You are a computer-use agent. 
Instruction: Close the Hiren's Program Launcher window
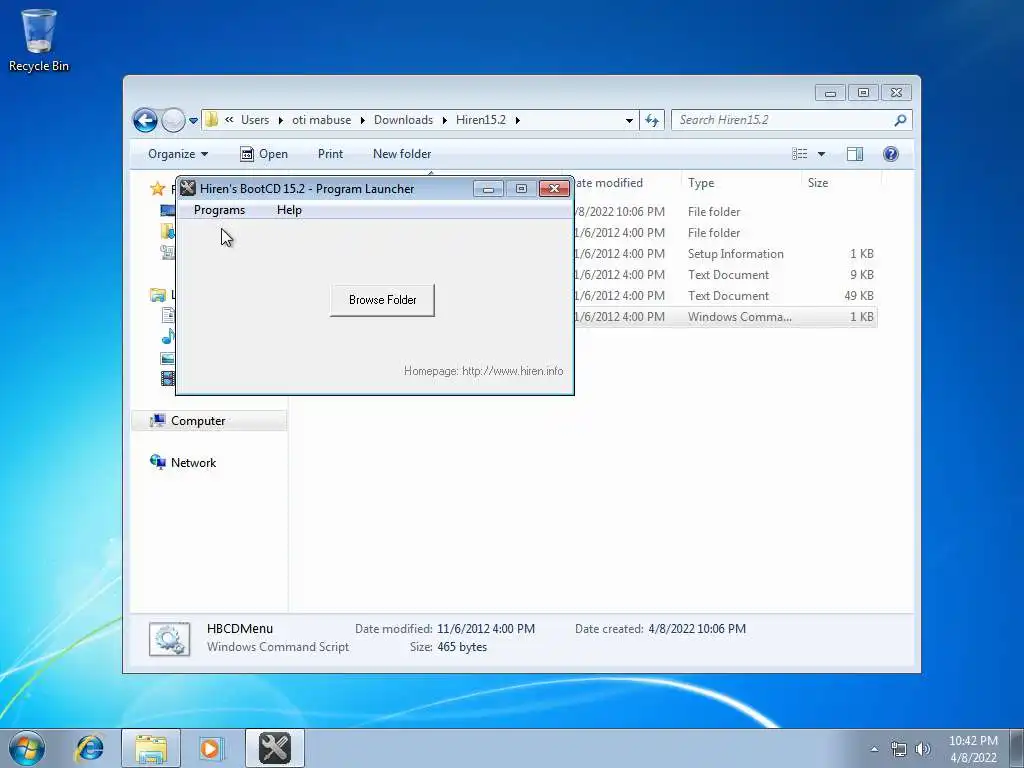pos(554,189)
